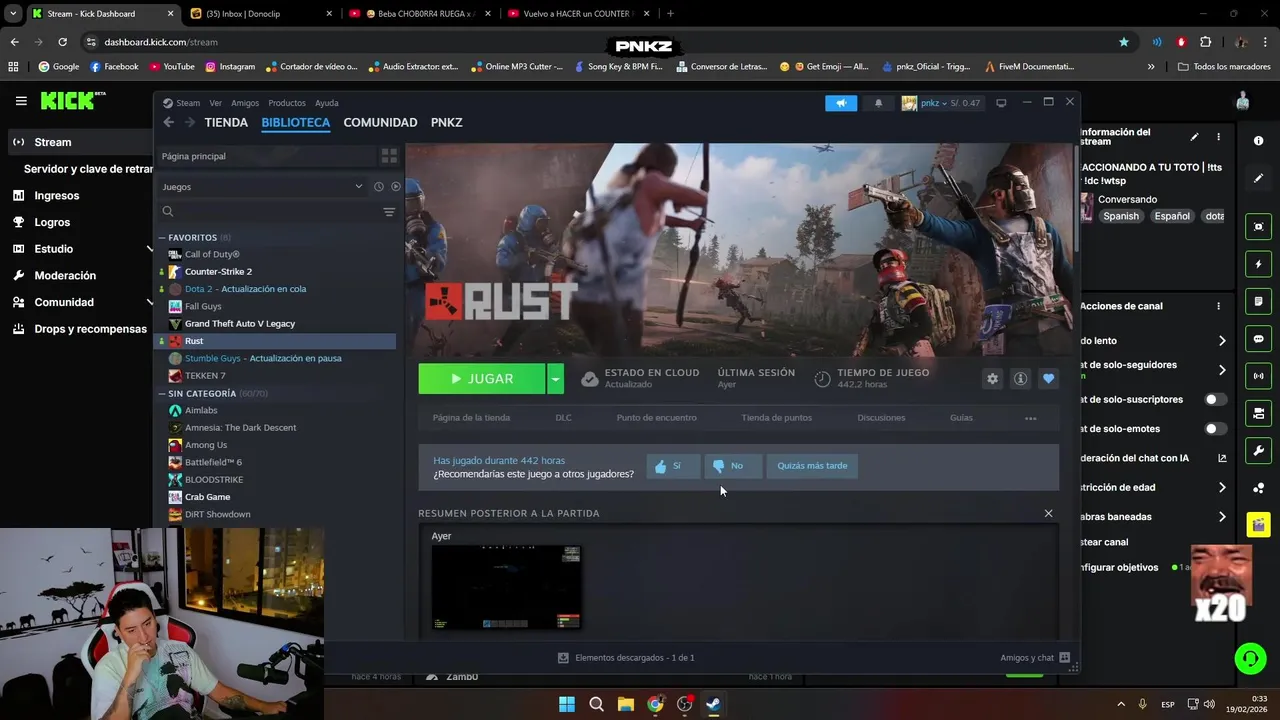Click Kick sidebar chat bubble icon

(1258, 339)
